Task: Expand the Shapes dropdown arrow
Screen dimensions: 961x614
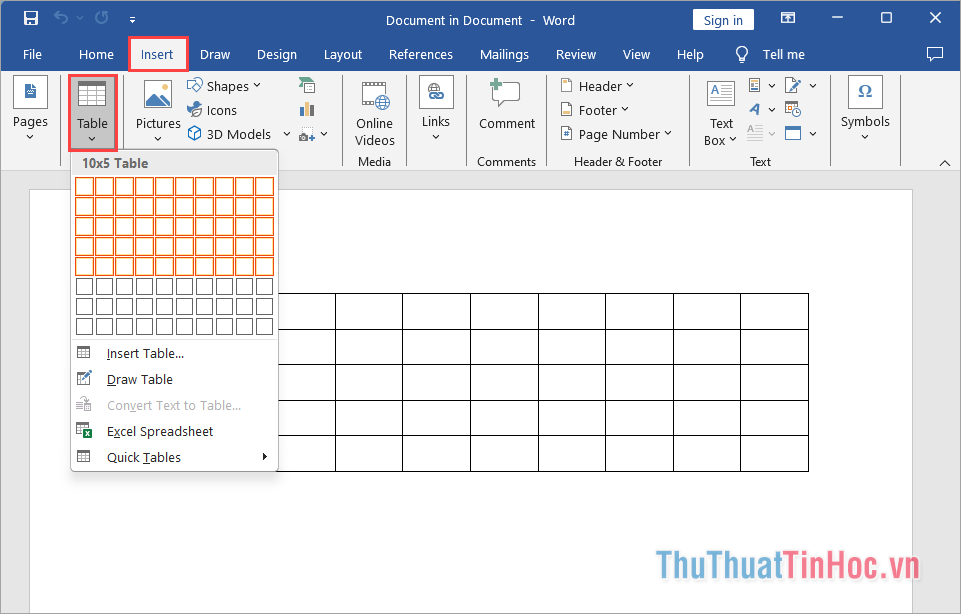Action: click(x=257, y=85)
